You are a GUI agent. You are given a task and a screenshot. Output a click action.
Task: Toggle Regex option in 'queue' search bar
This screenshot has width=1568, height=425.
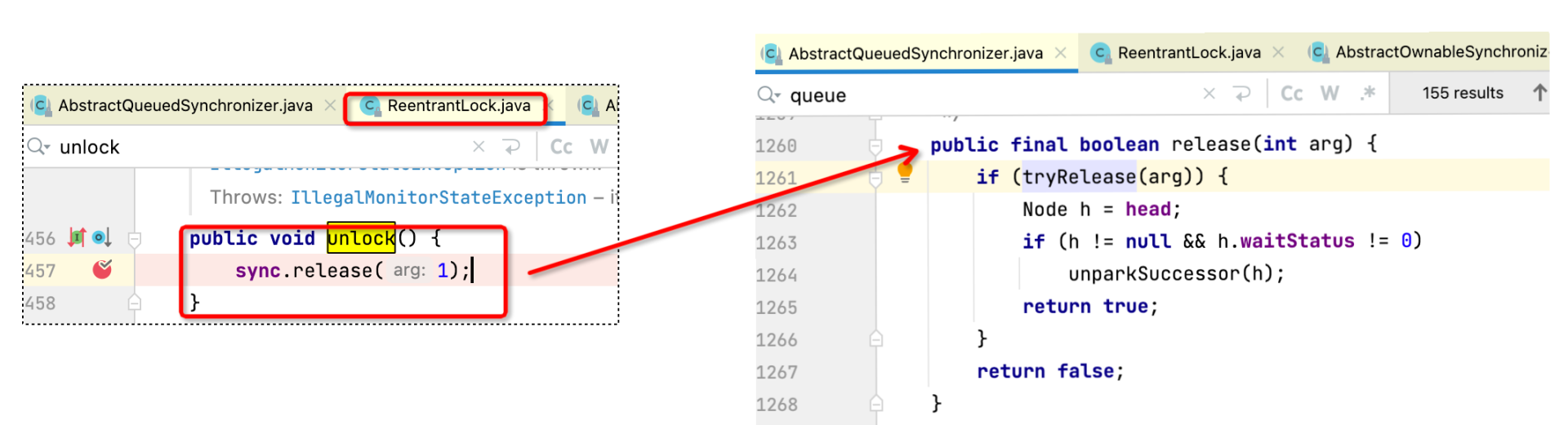pyautogui.click(x=1368, y=94)
